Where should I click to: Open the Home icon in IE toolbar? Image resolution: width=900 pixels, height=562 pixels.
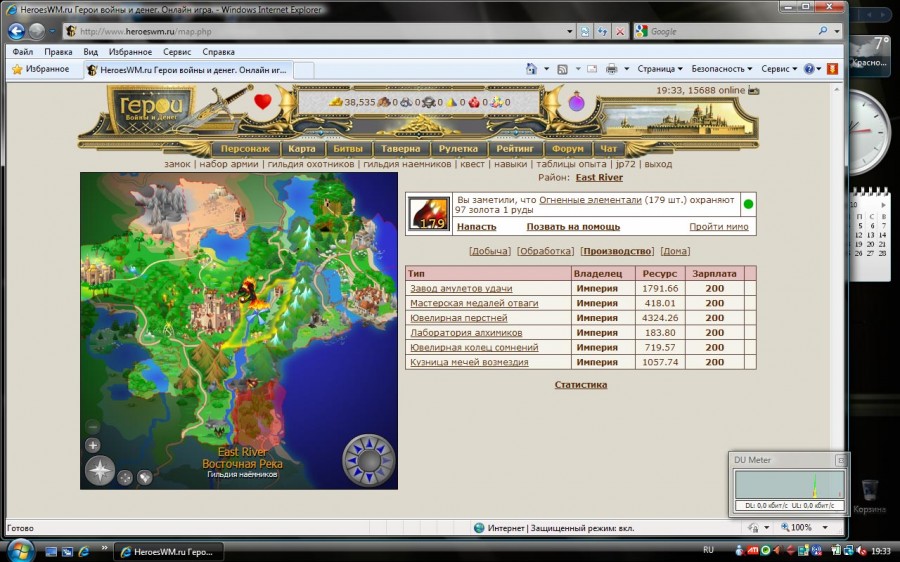pos(532,69)
